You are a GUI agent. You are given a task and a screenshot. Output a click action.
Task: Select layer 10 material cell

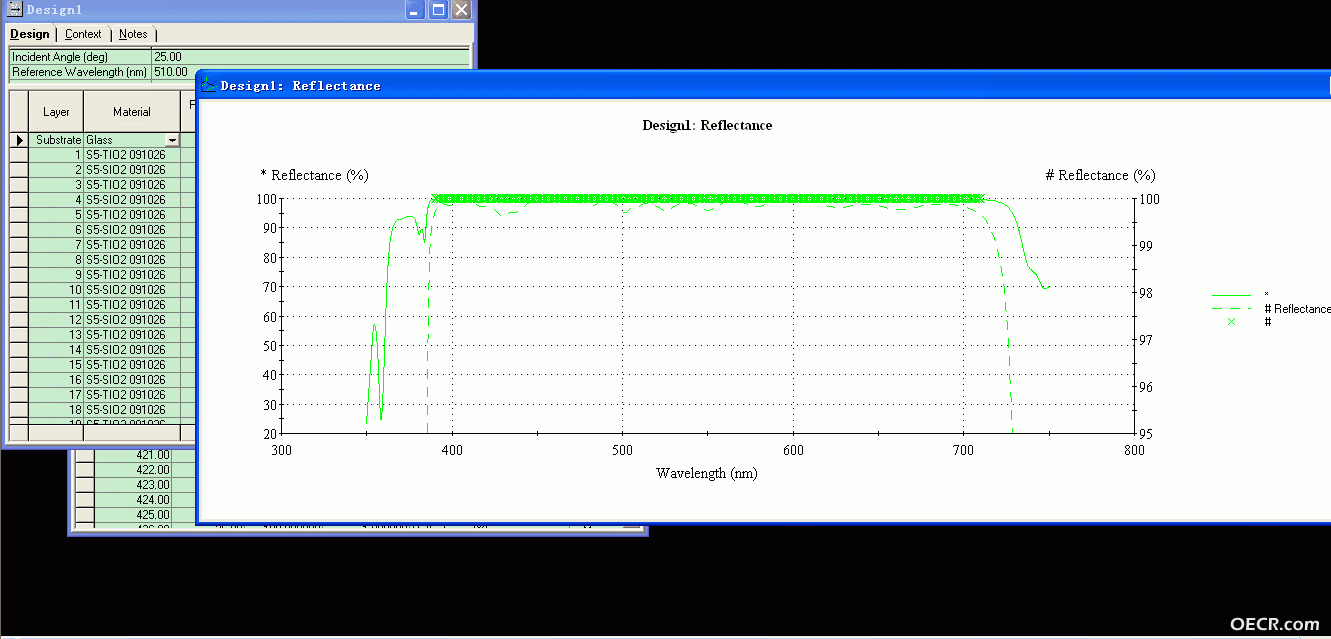pyautogui.click(x=132, y=290)
